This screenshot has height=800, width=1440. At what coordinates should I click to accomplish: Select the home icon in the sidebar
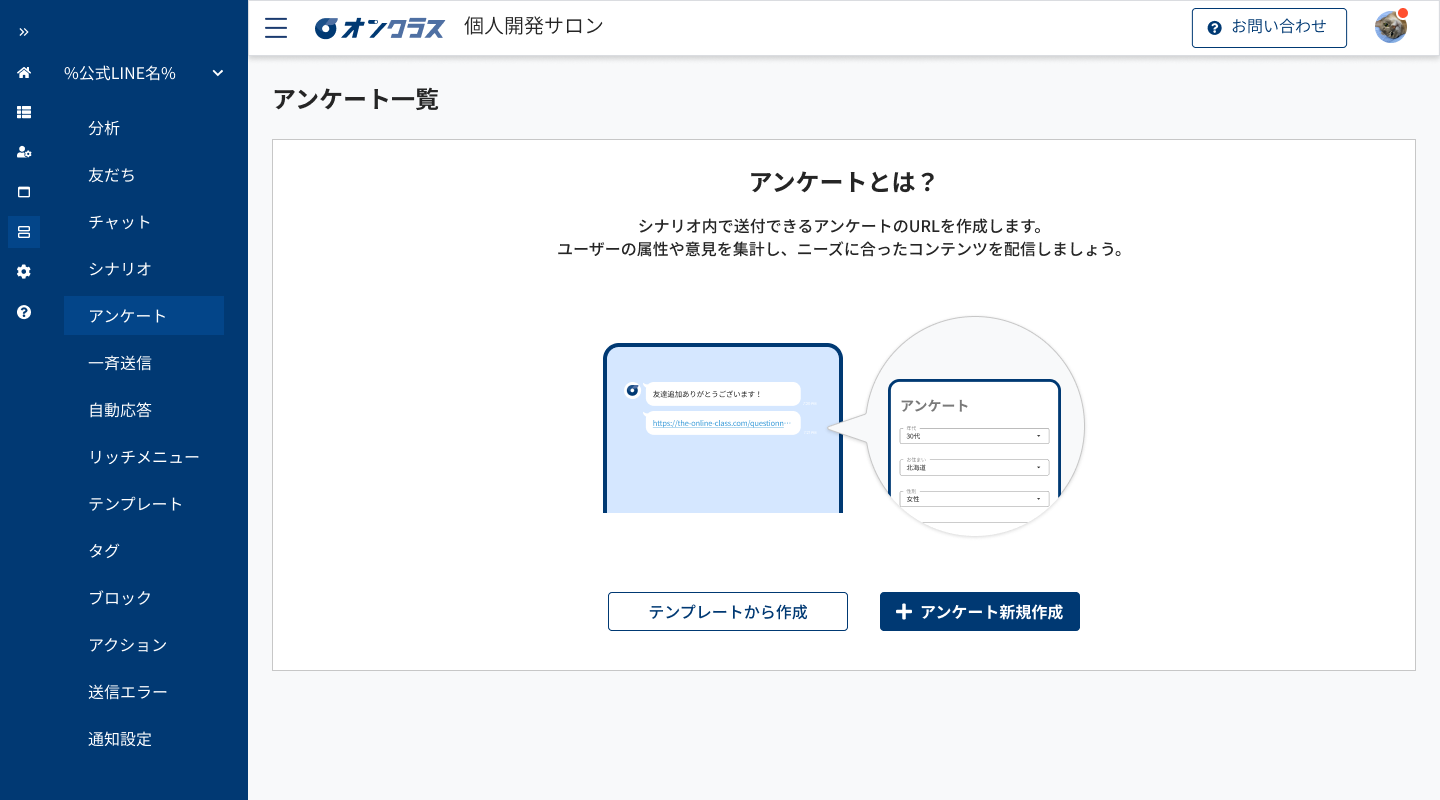pyautogui.click(x=22, y=72)
